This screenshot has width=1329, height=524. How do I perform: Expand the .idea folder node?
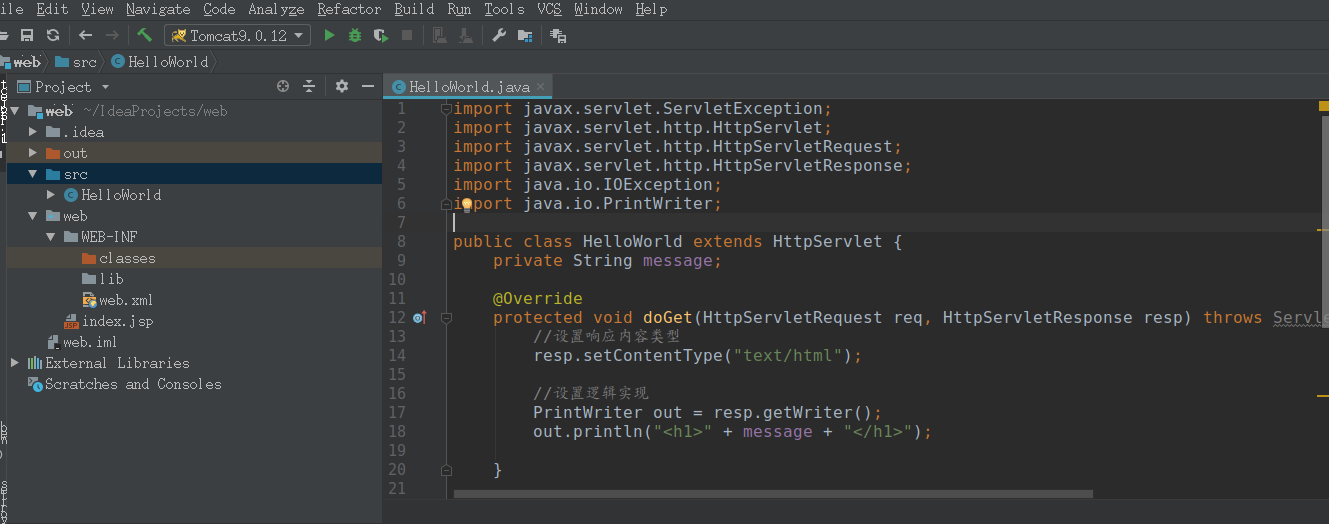tap(33, 132)
